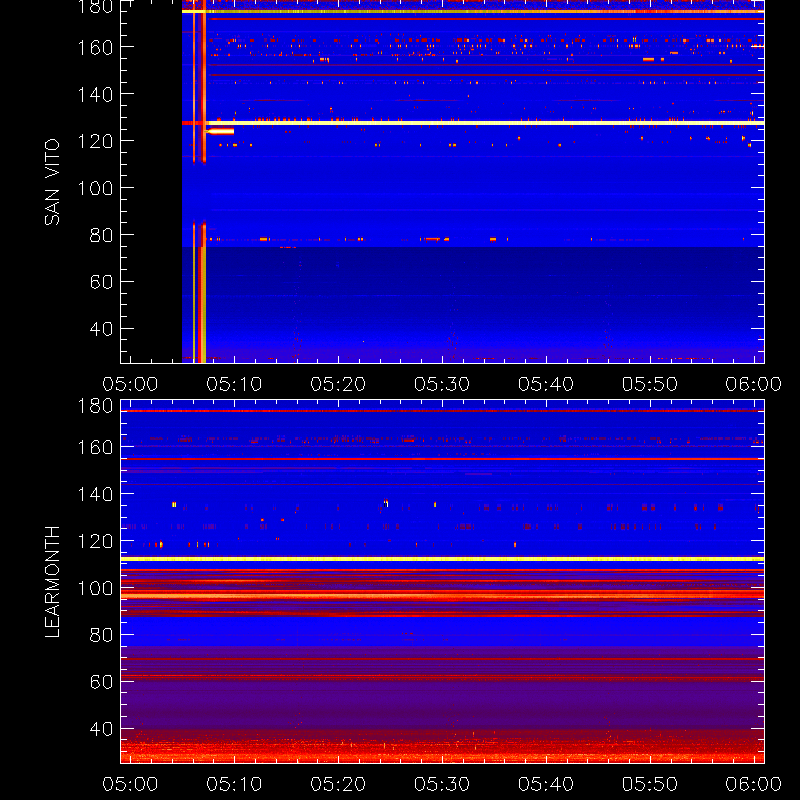This screenshot has width=800, height=800.
Task: Pick the 100 frequency label on Learmonth plot
Action: tap(95, 588)
